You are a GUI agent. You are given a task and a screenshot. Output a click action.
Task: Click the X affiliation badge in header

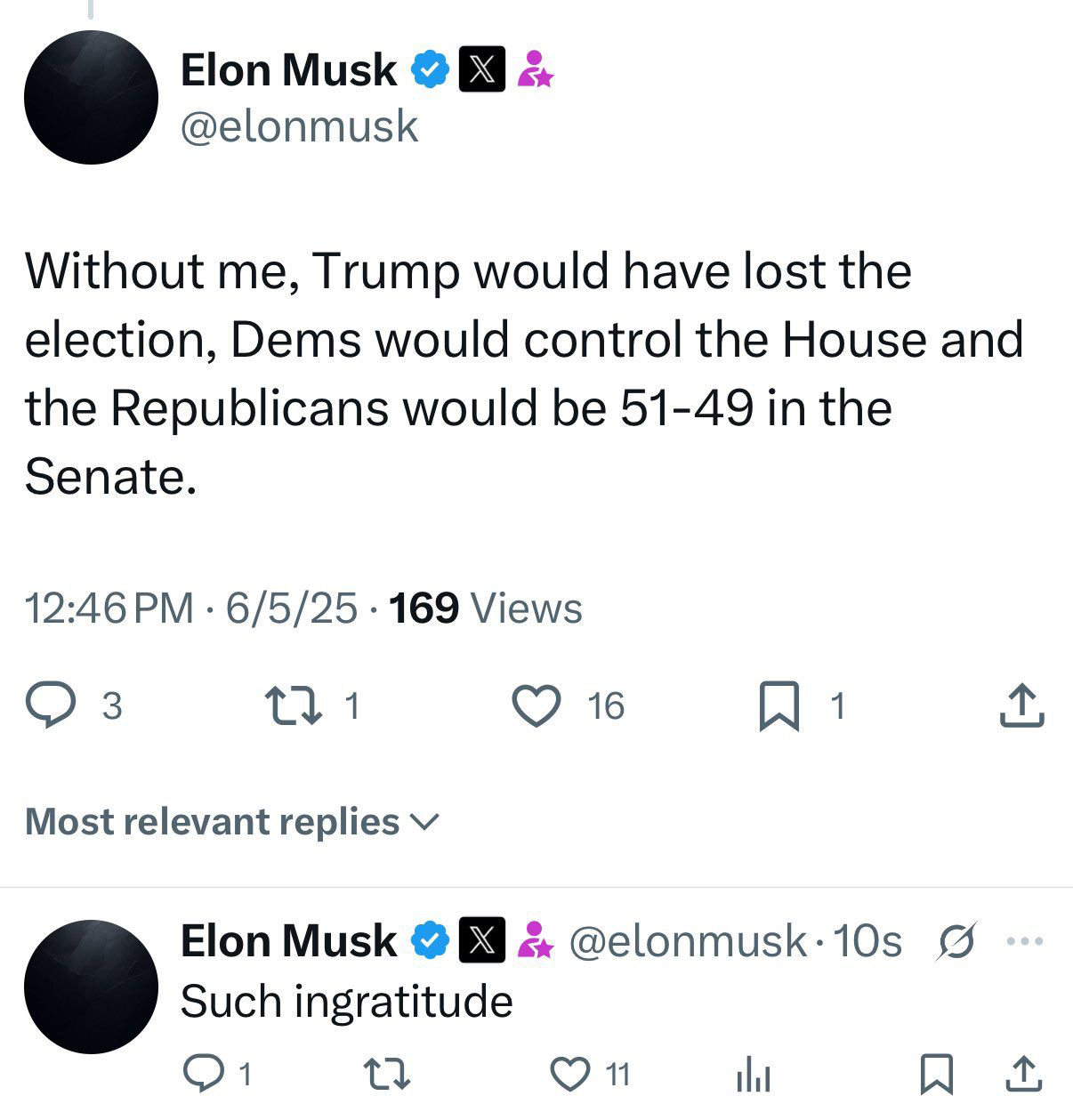coord(481,69)
